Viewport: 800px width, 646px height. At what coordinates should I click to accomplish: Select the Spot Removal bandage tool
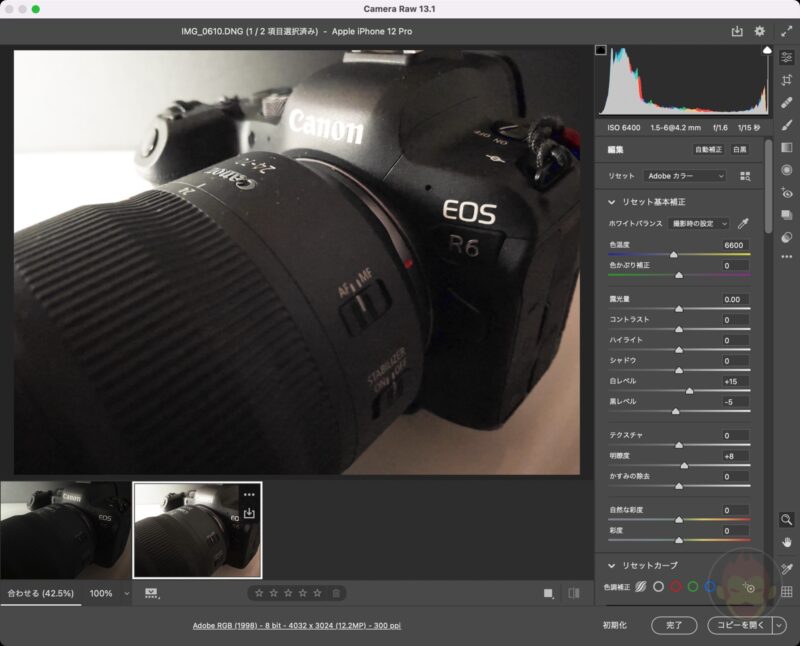786,102
